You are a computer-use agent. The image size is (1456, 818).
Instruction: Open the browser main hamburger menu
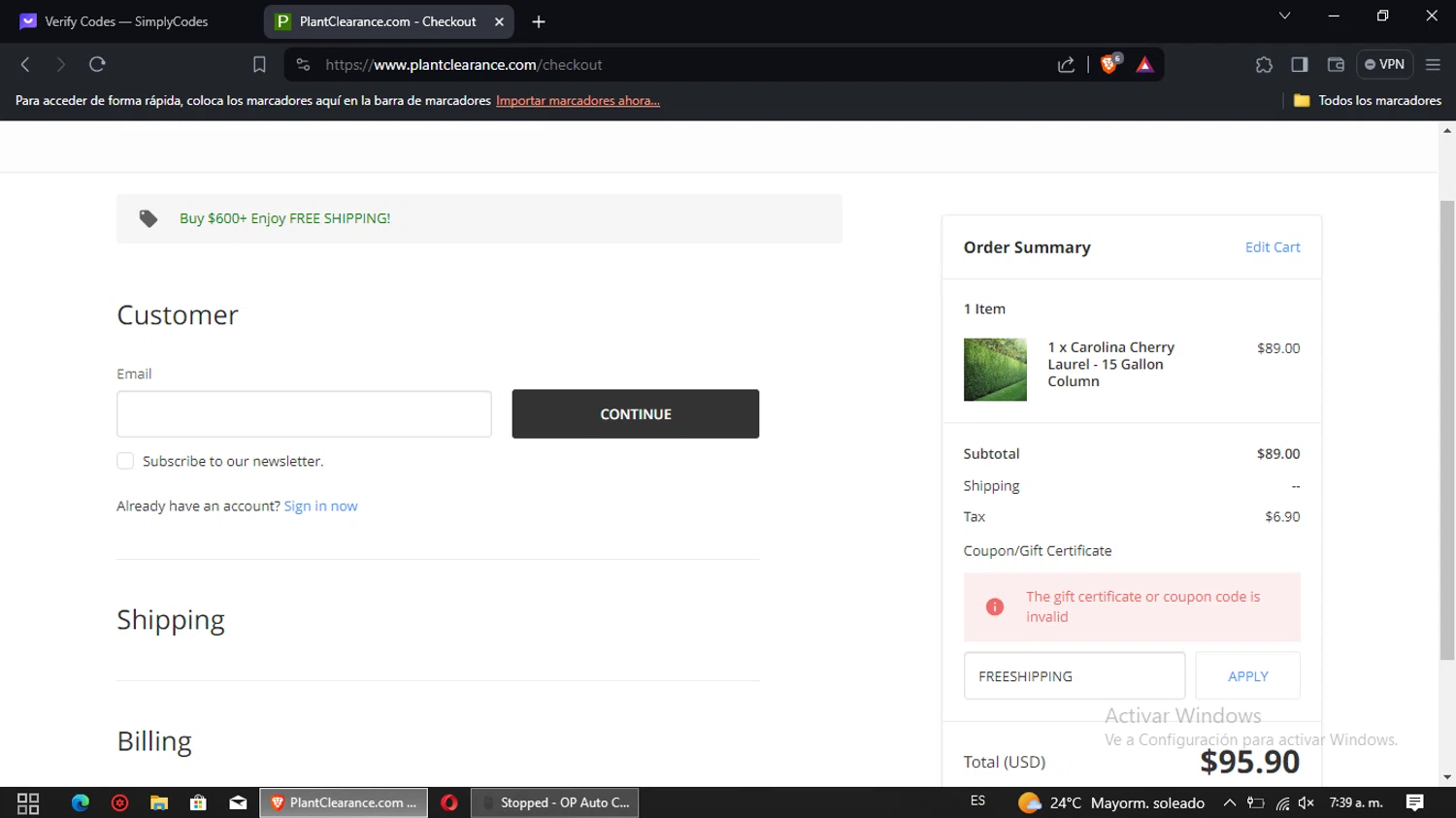[x=1433, y=65]
